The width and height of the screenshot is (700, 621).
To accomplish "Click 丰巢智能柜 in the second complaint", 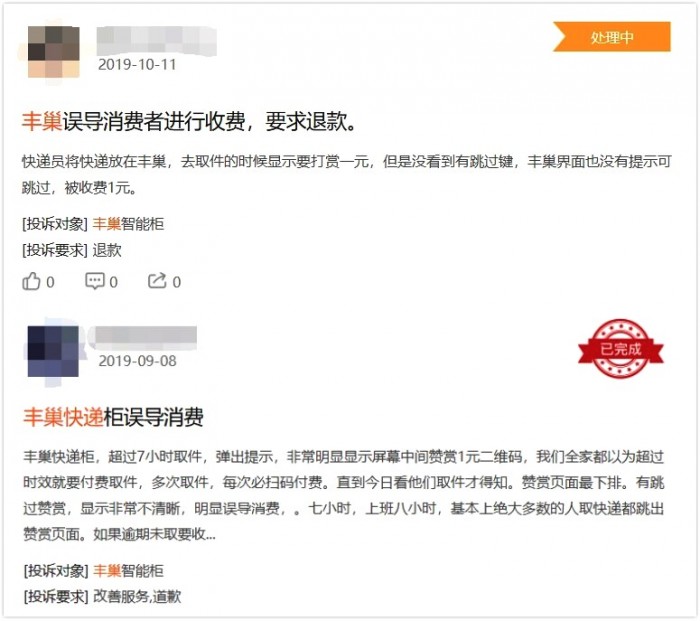I will pos(129,571).
